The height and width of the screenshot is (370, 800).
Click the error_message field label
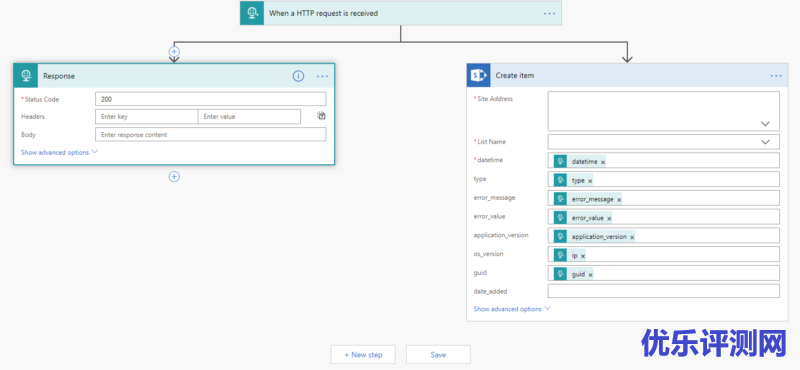[x=493, y=198]
